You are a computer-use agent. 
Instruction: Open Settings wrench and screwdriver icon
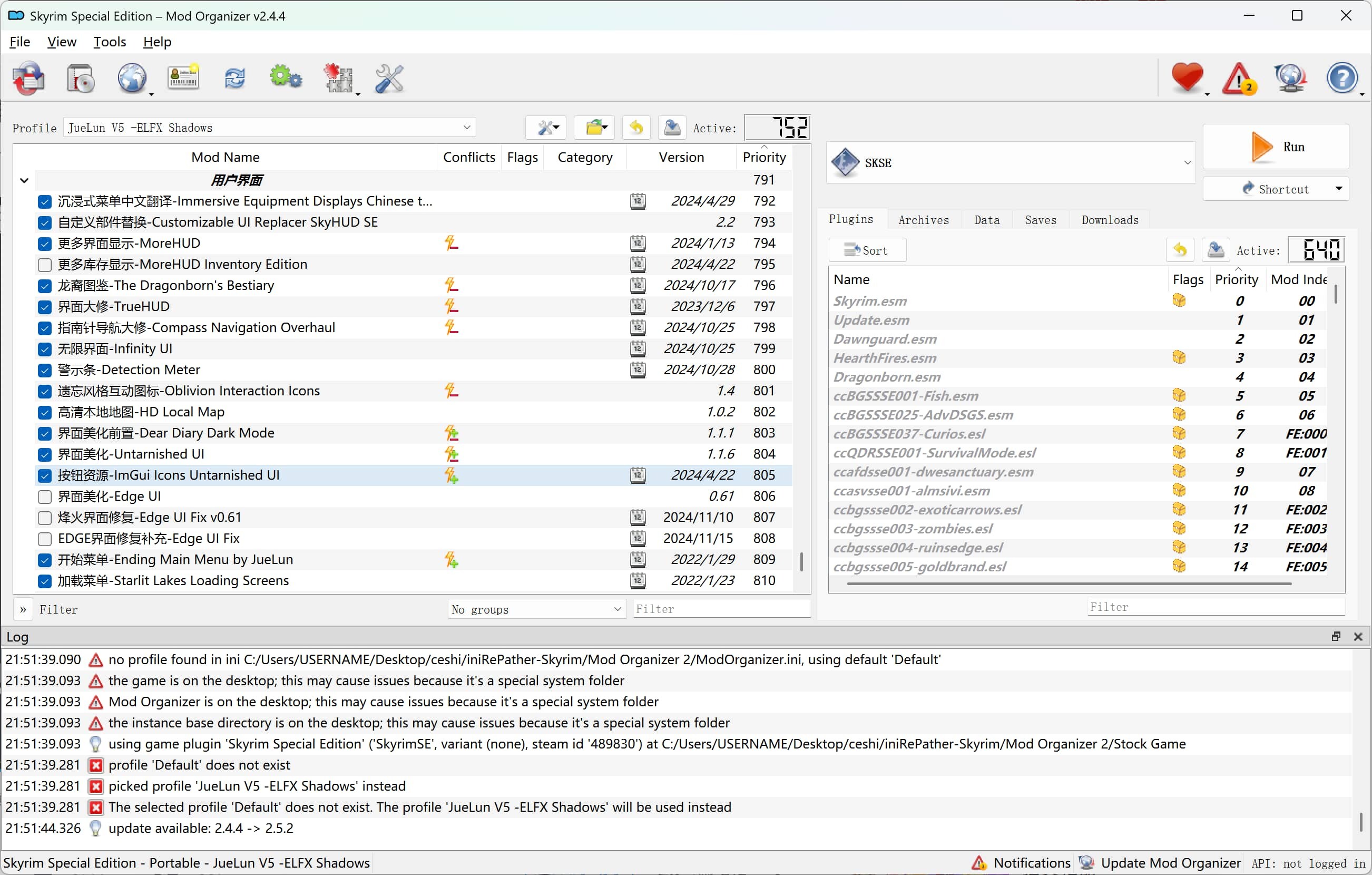pos(390,78)
